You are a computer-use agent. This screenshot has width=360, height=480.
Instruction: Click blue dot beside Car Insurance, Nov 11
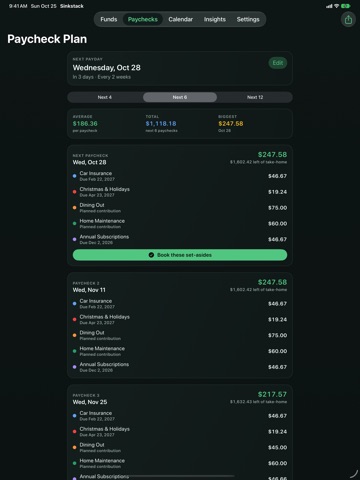pyautogui.click(x=74, y=304)
